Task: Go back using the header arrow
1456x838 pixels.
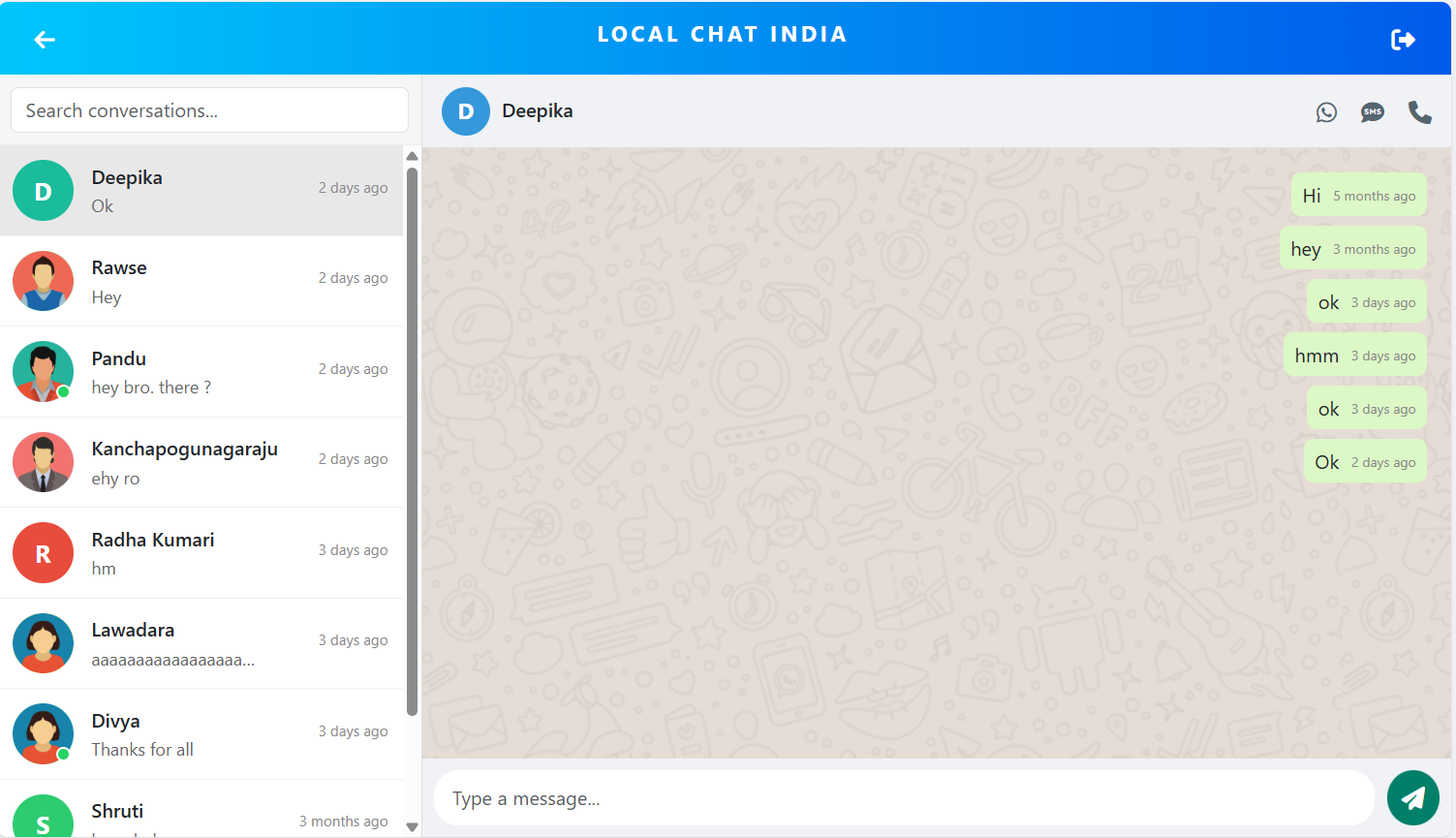Action: [45, 39]
